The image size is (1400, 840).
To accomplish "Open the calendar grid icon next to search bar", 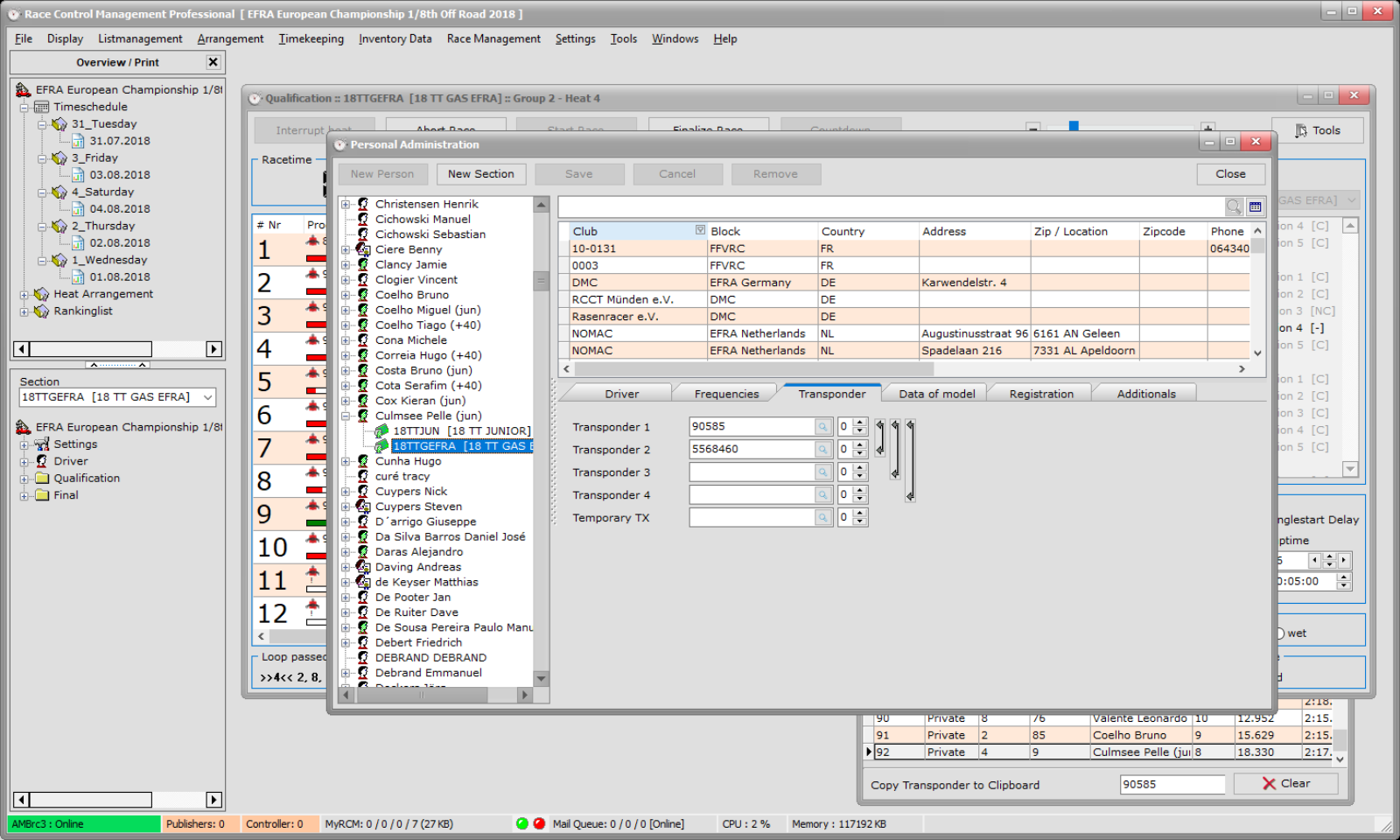I will click(x=1255, y=207).
